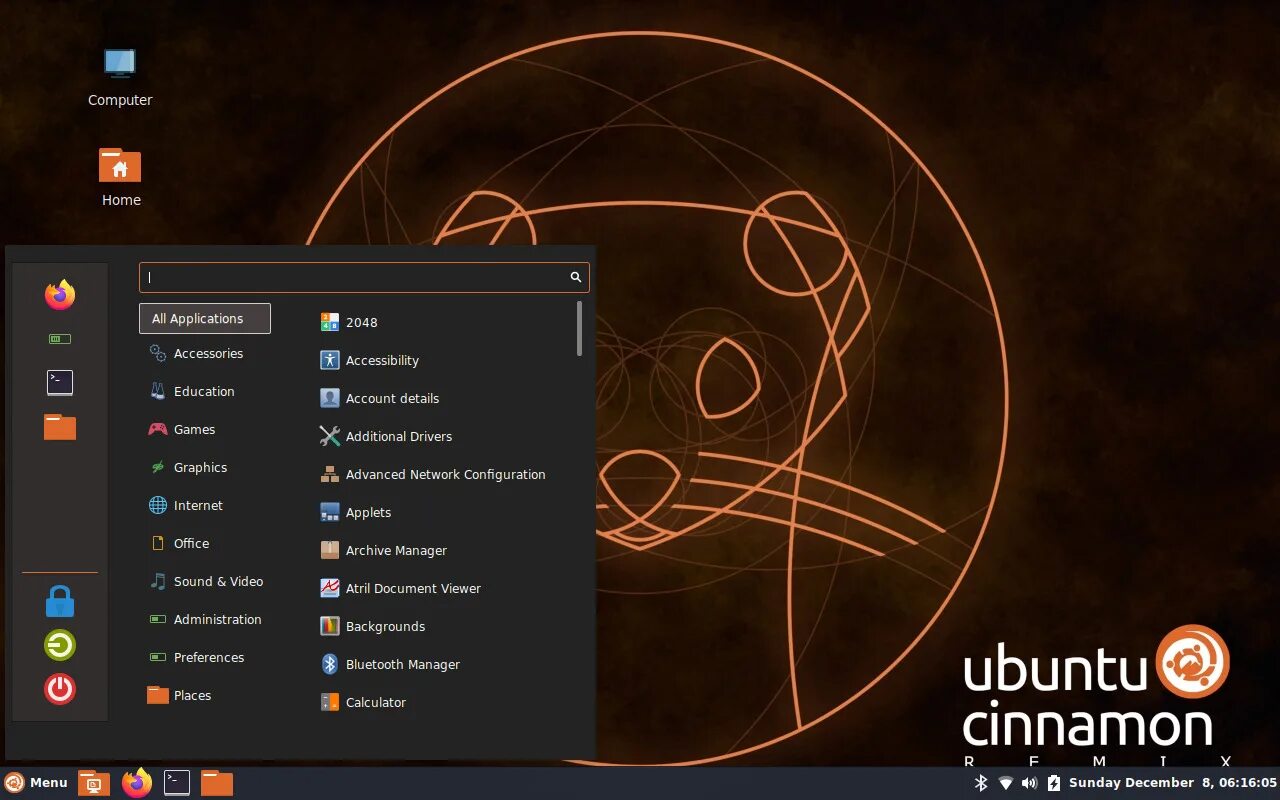
Task: Click the 'Applets' application name
Action: click(x=368, y=512)
